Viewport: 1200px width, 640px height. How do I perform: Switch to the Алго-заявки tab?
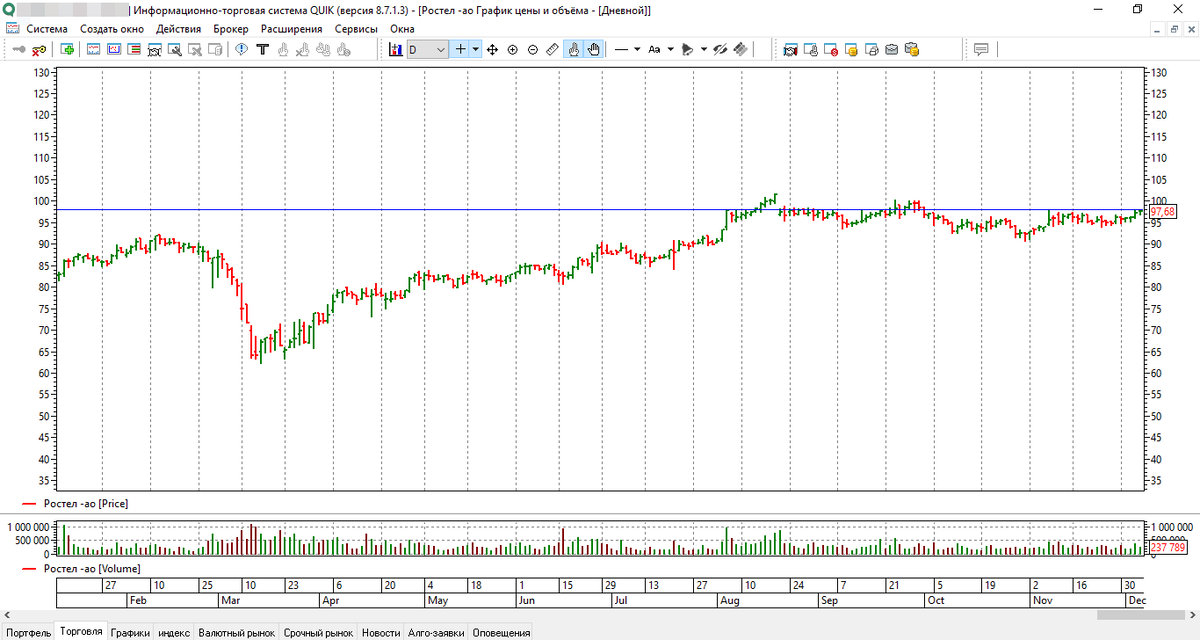[435, 633]
